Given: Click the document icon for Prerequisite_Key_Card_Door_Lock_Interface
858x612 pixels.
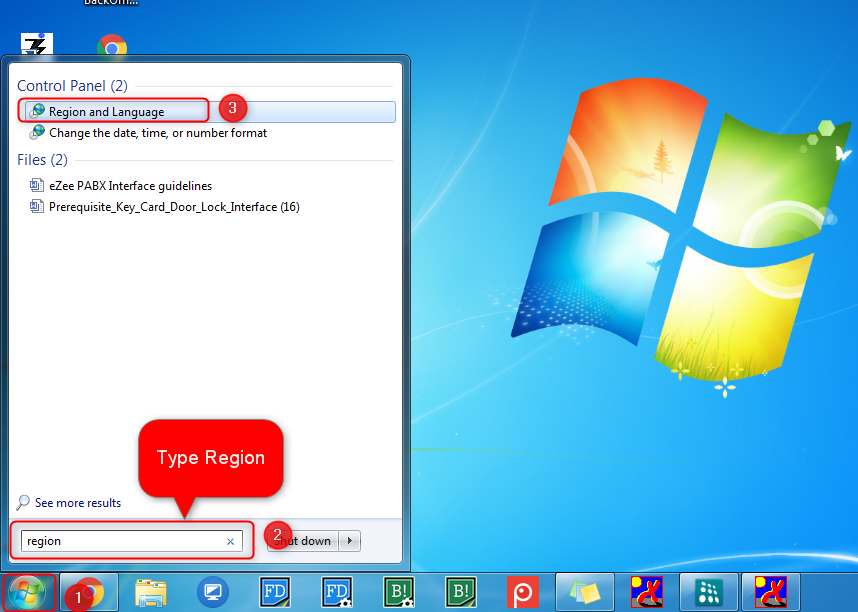Looking at the screenshot, I should pyautogui.click(x=37, y=207).
